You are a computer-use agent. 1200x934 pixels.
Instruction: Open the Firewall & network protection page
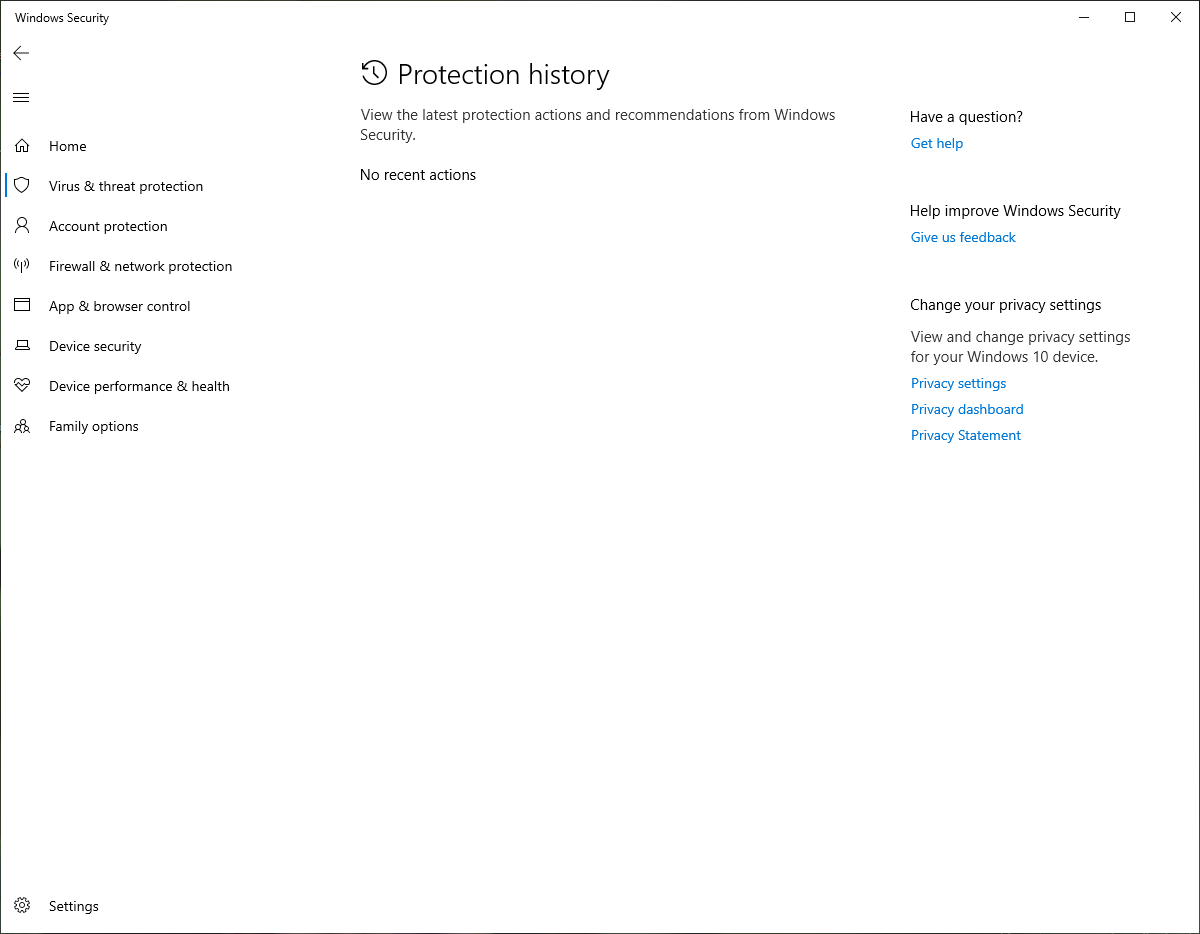point(140,266)
